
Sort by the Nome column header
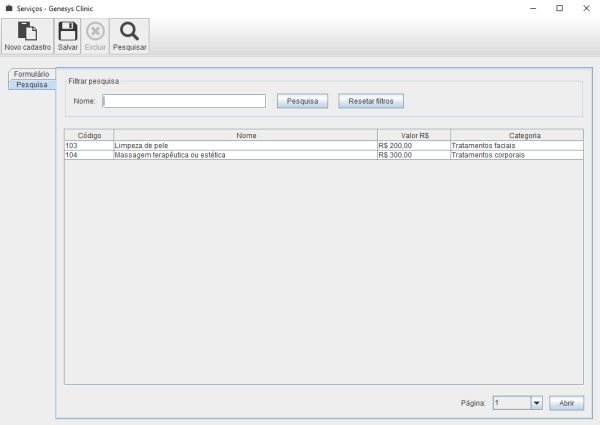point(245,135)
